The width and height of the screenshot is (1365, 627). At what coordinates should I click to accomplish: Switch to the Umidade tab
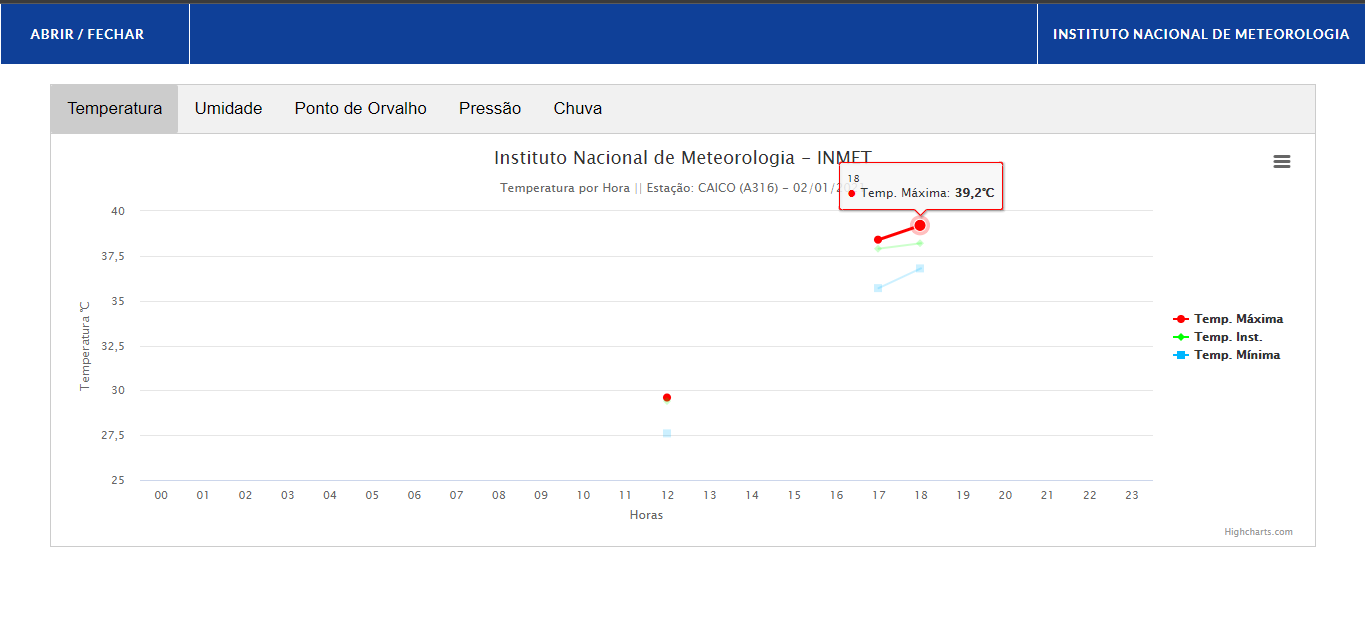[x=228, y=109]
